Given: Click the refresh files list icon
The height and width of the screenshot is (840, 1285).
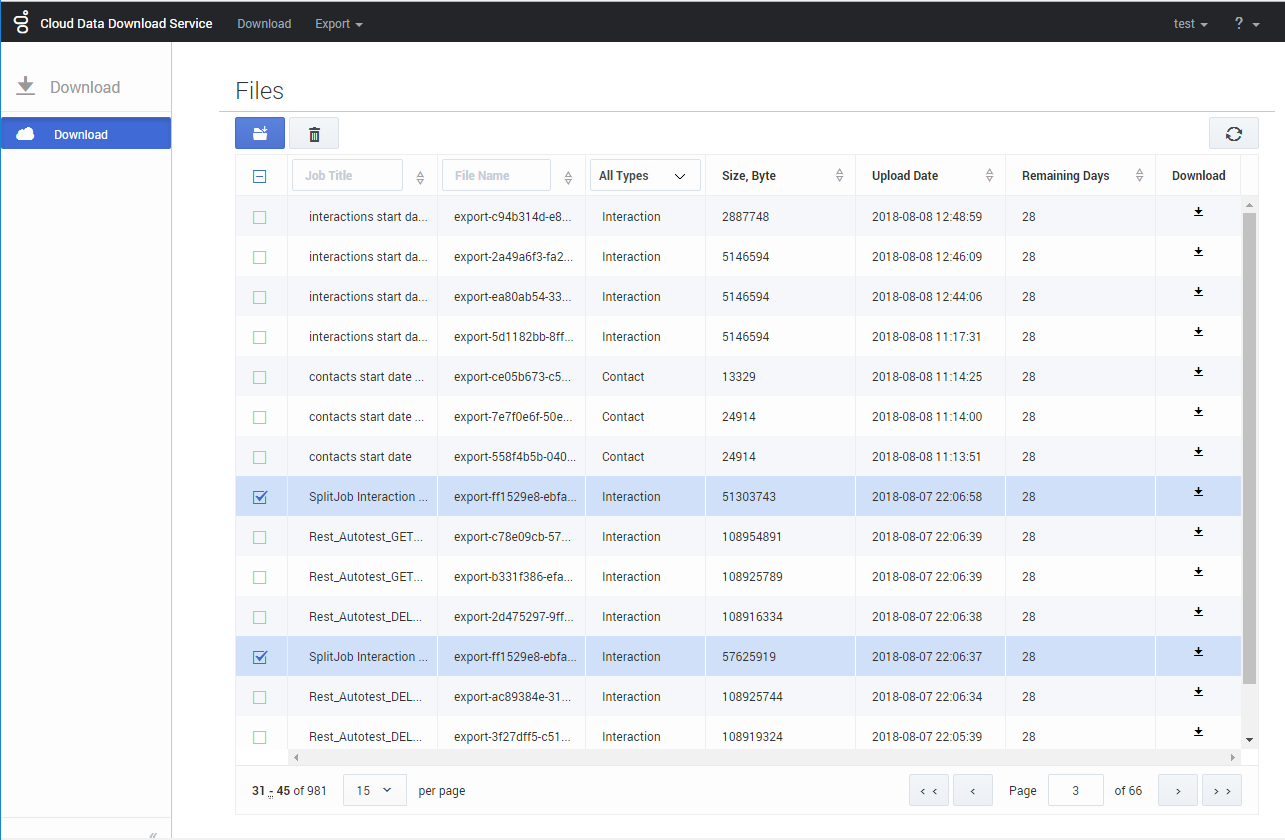Looking at the screenshot, I should pyautogui.click(x=1233, y=133).
